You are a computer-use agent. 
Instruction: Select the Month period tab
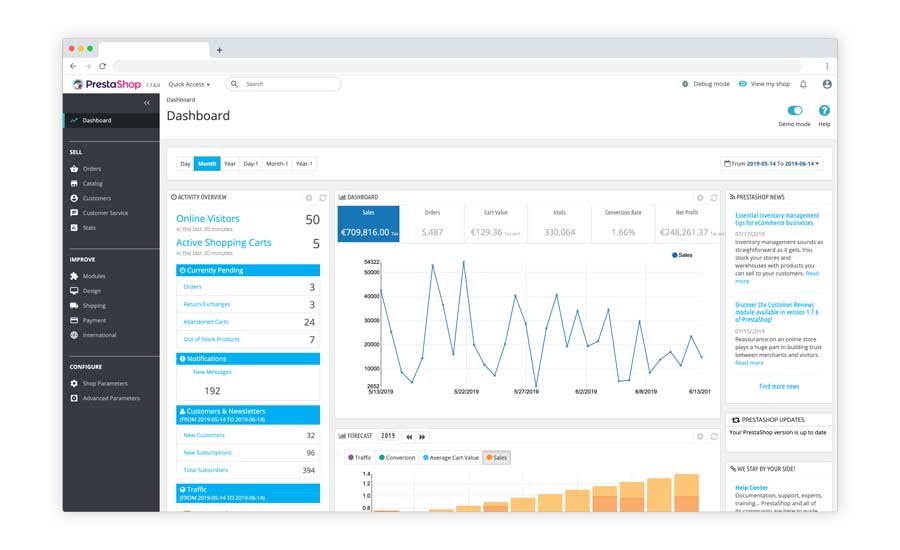(x=207, y=164)
